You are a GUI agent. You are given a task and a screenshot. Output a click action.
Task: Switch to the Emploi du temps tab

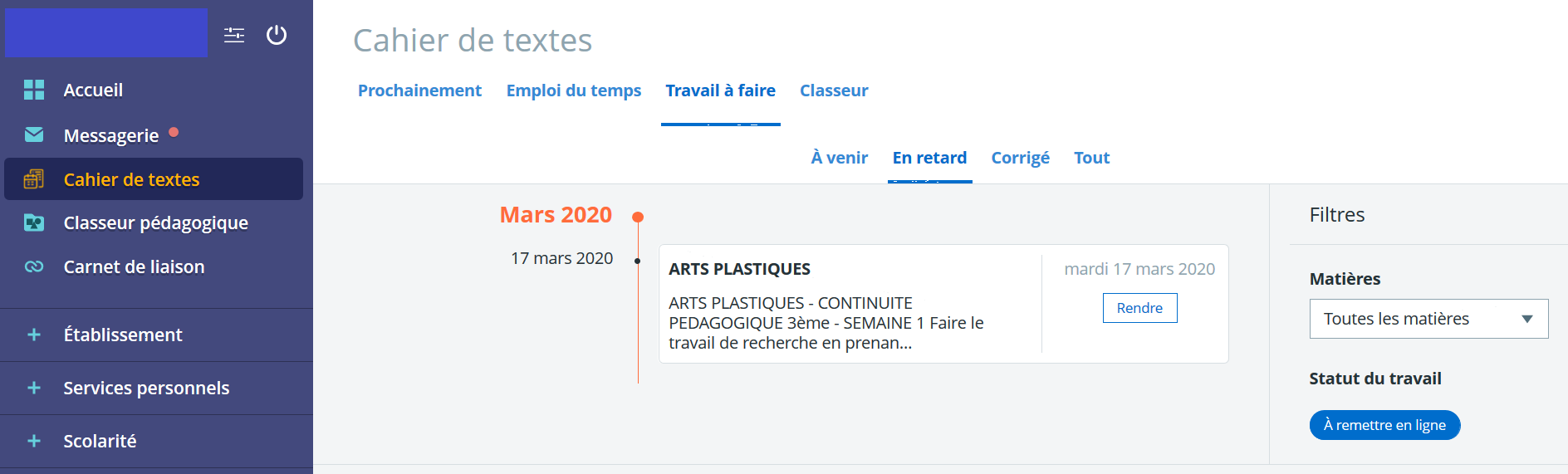tap(574, 90)
